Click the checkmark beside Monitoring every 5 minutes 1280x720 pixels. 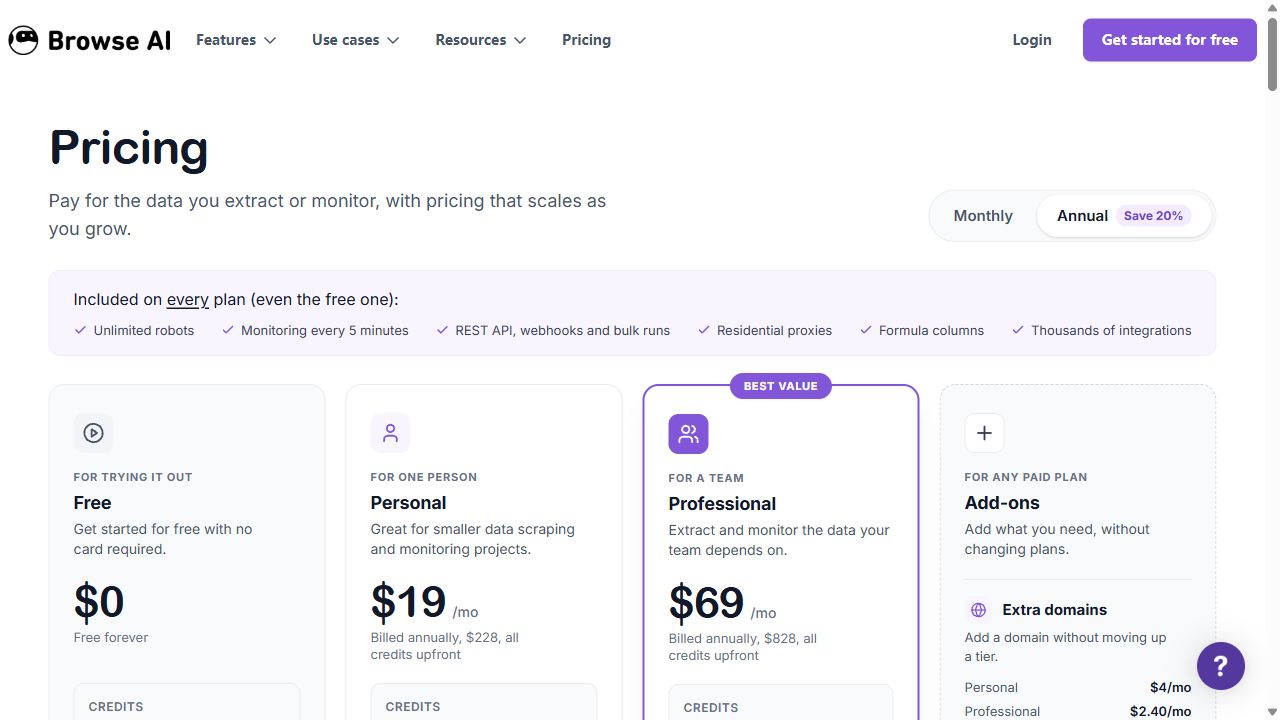tap(228, 330)
